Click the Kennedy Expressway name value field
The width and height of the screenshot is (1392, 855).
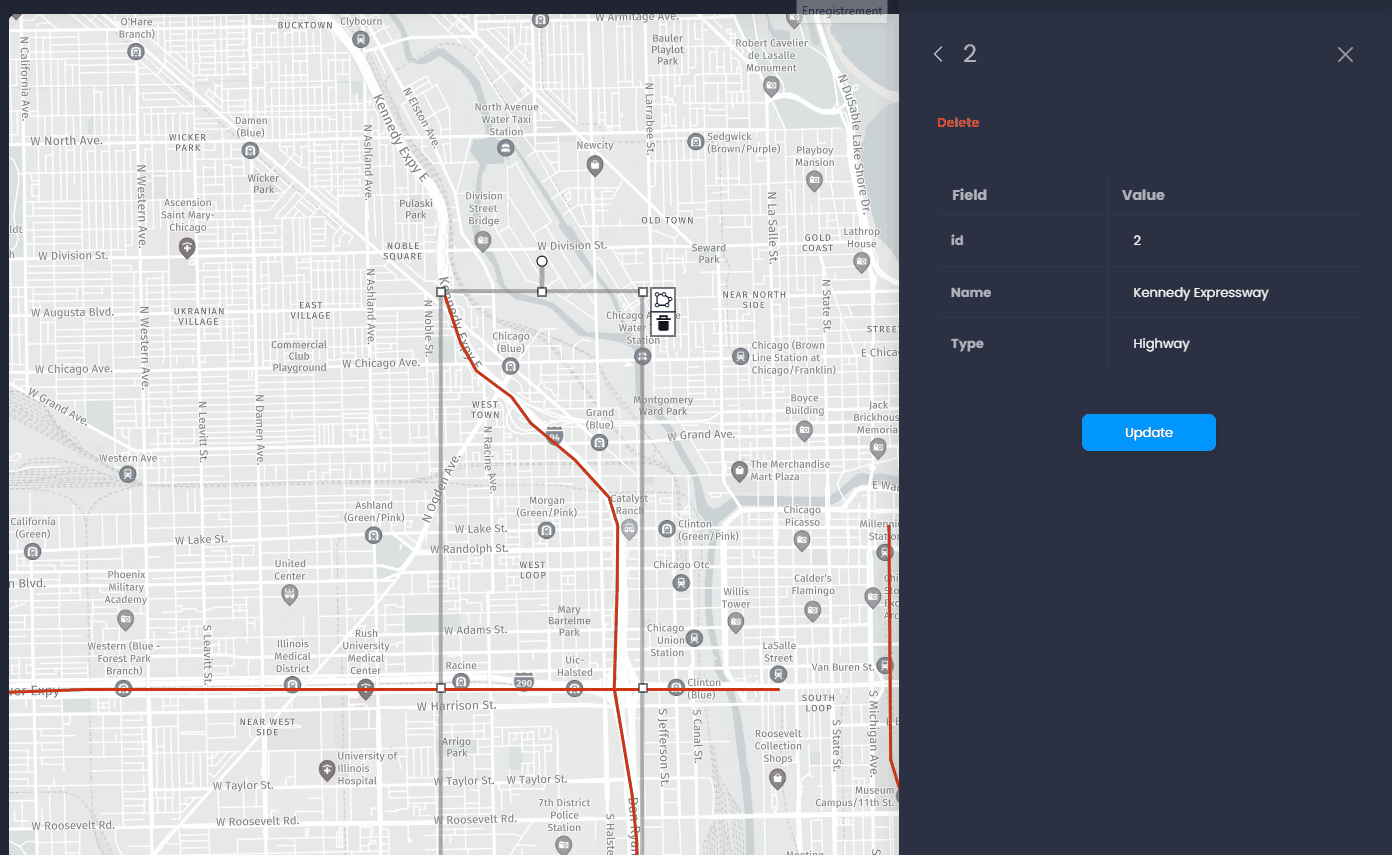1237,293
